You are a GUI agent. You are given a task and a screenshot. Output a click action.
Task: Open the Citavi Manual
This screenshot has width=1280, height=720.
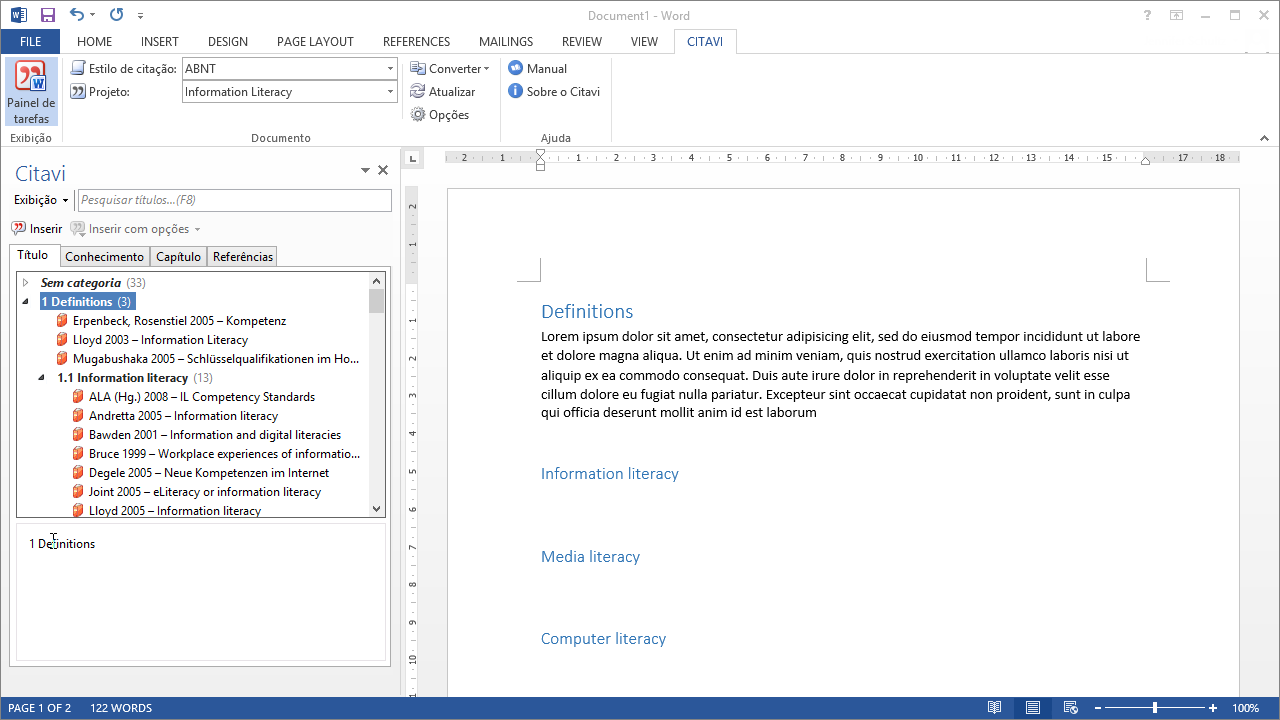pos(538,69)
